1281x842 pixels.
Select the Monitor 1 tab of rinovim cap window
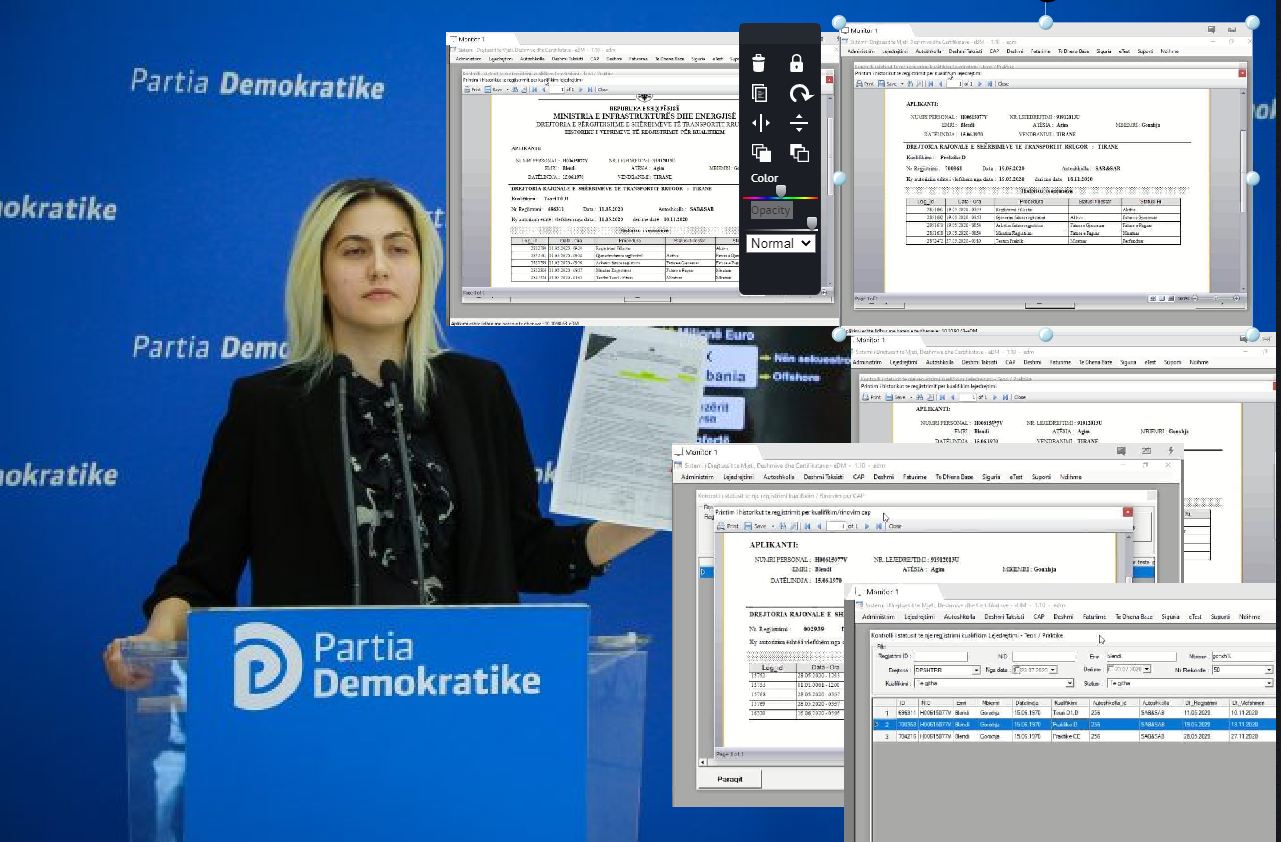[x=701, y=452]
